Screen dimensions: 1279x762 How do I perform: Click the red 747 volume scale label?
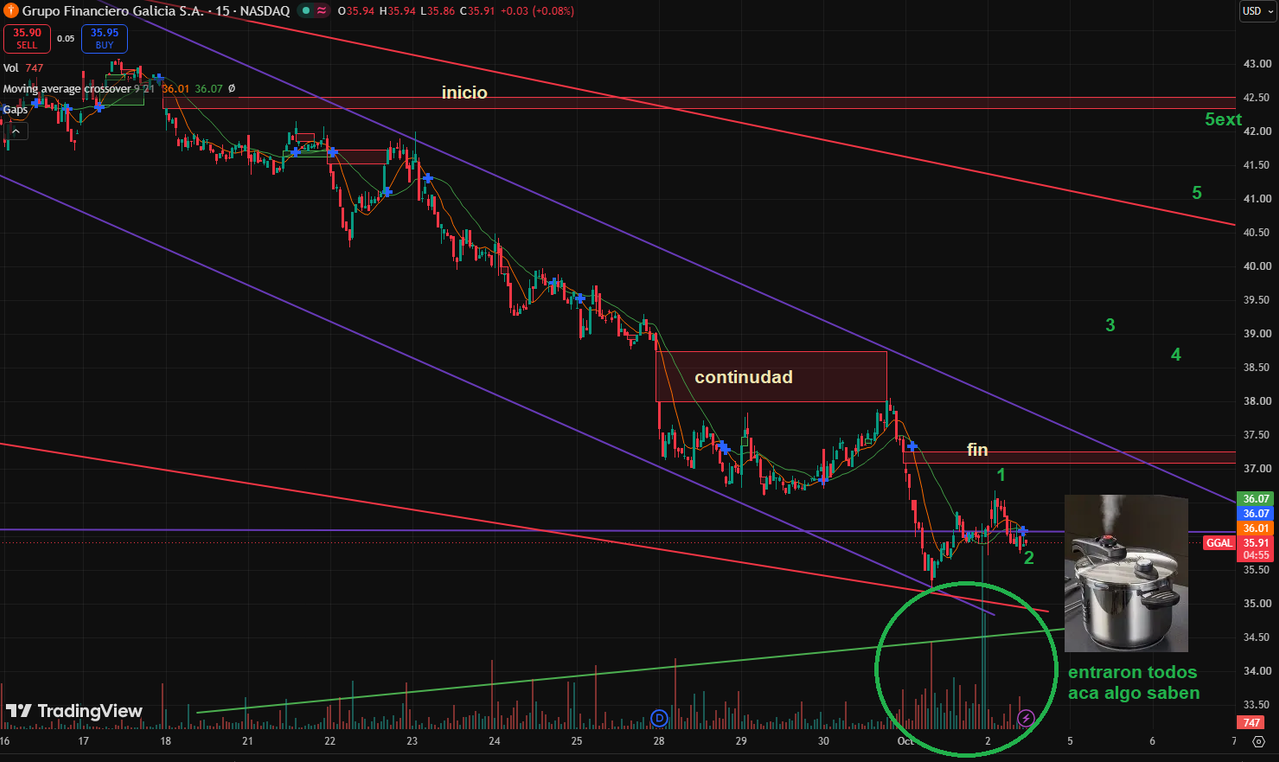click(x=1250, y=722)
